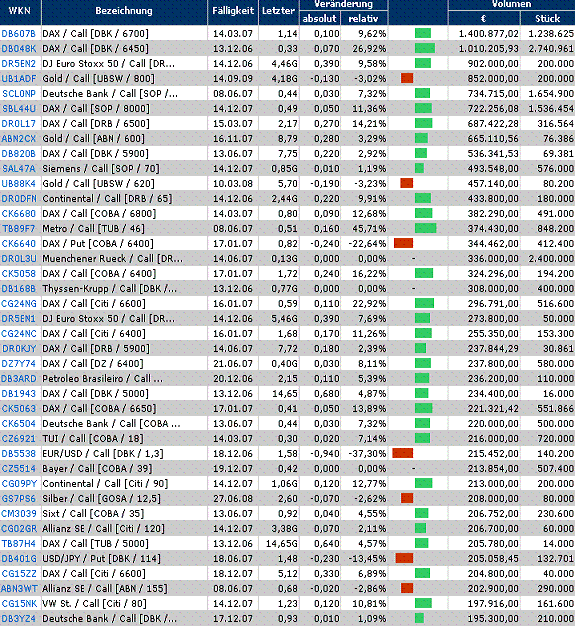This screenshot has height=626, width=575.
Task: Click green change bar for Metro row
Action: coord(426,228)
